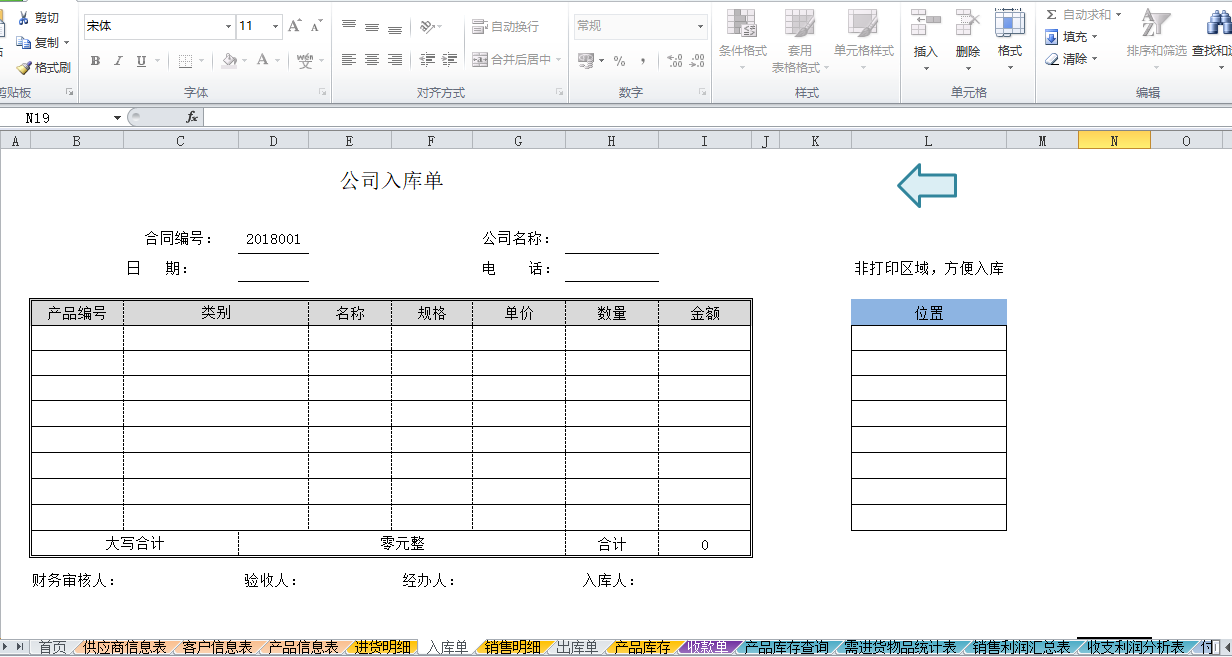Expand the font name dropdown
This screenshot has width=1232, height=657.
point(228,26)
